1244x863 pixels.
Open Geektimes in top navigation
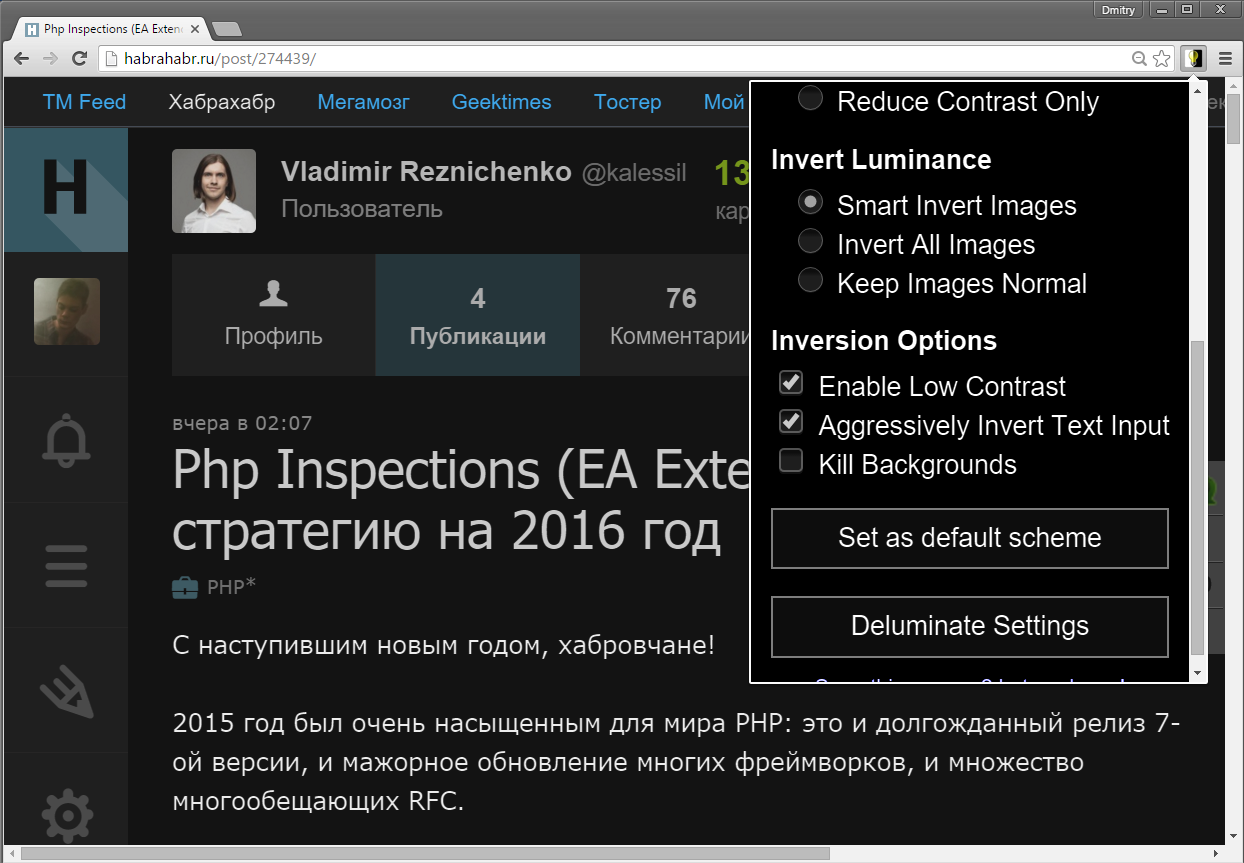click(x=502, y=102)
